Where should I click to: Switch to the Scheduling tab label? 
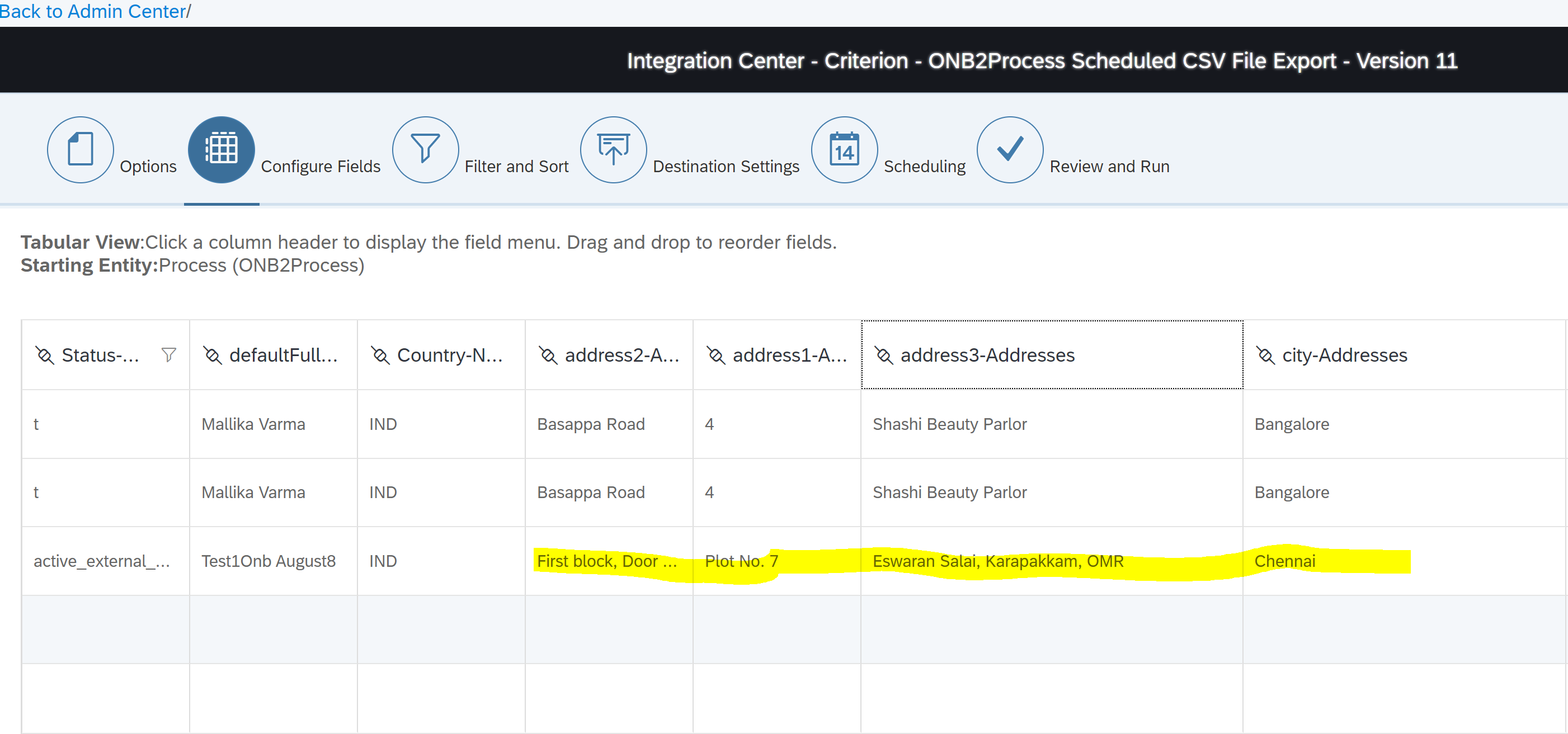click(925, 166)
